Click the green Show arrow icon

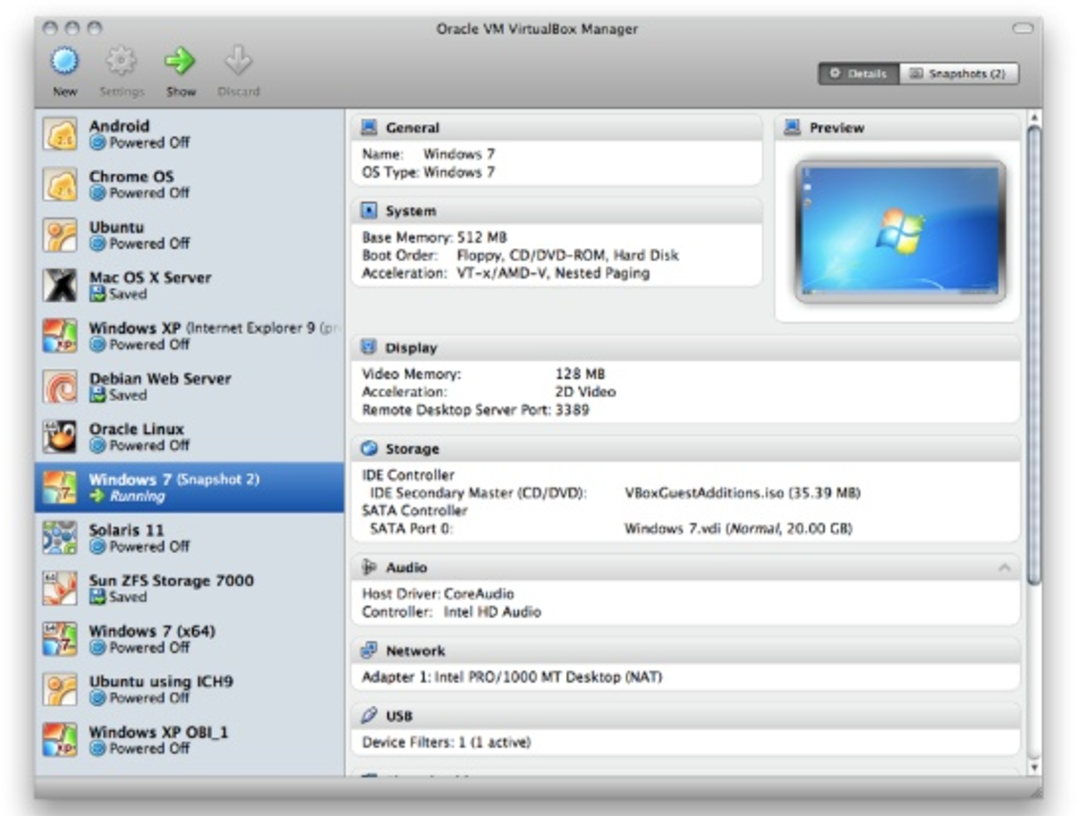(180, 62)
